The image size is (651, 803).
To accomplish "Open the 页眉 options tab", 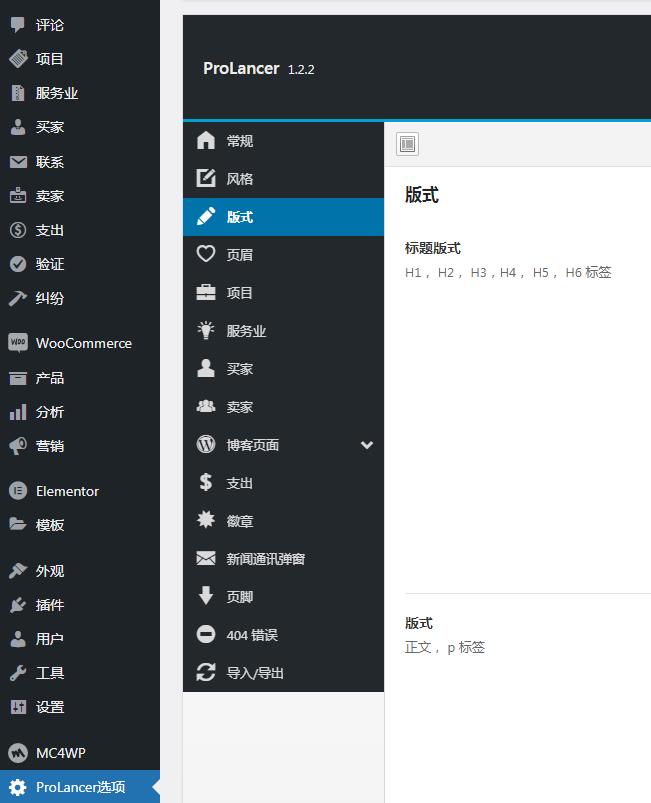I will coord(283,255).
